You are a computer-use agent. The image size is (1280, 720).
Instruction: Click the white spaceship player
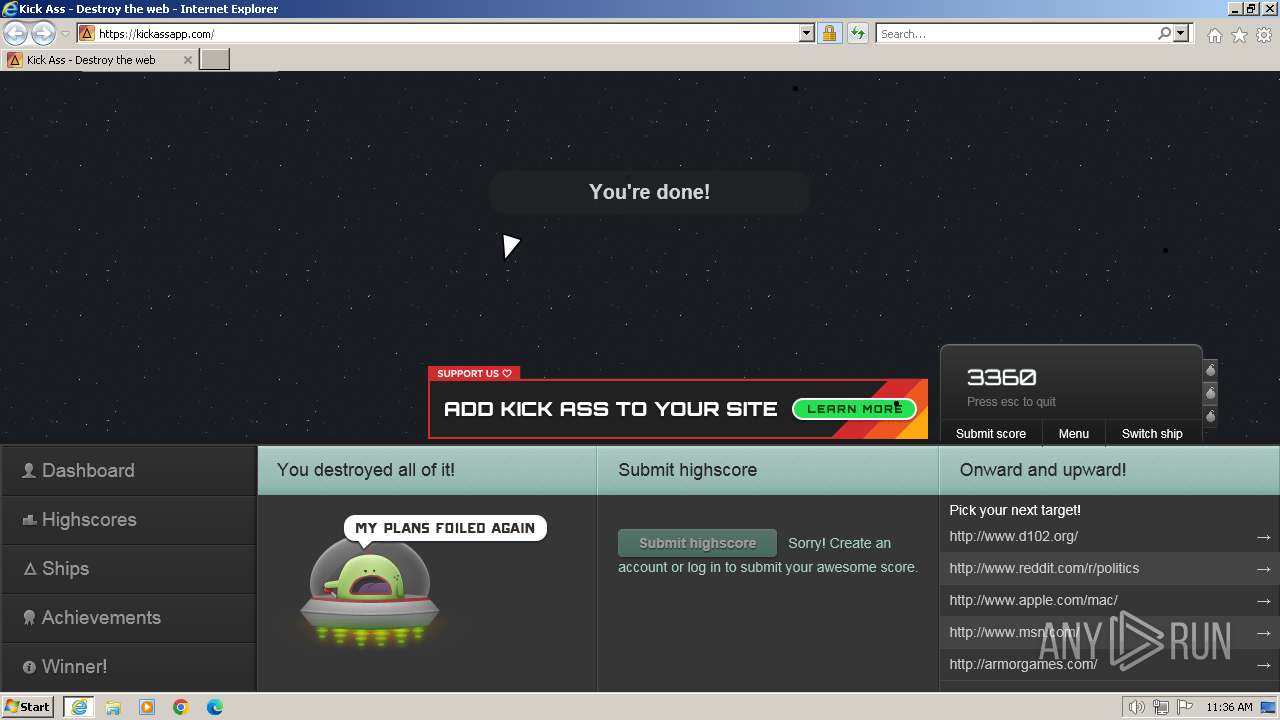511,246
